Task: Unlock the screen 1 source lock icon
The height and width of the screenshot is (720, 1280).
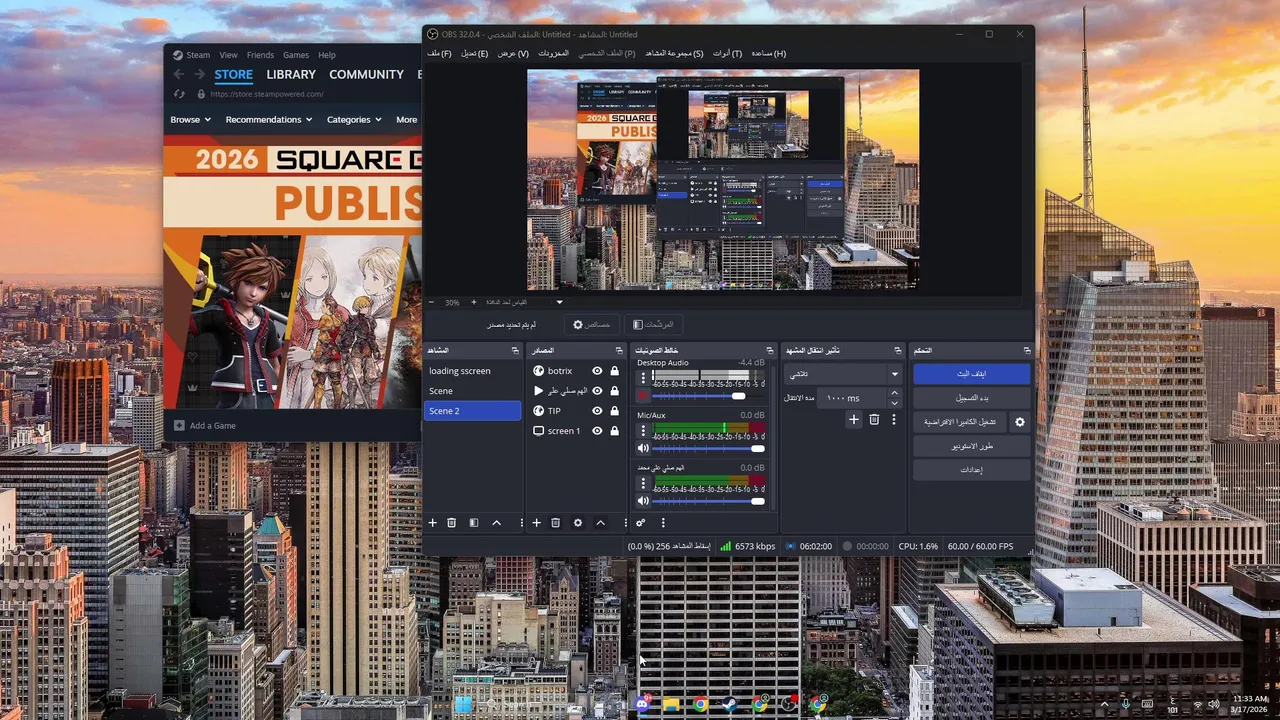Action: [614, 431]
